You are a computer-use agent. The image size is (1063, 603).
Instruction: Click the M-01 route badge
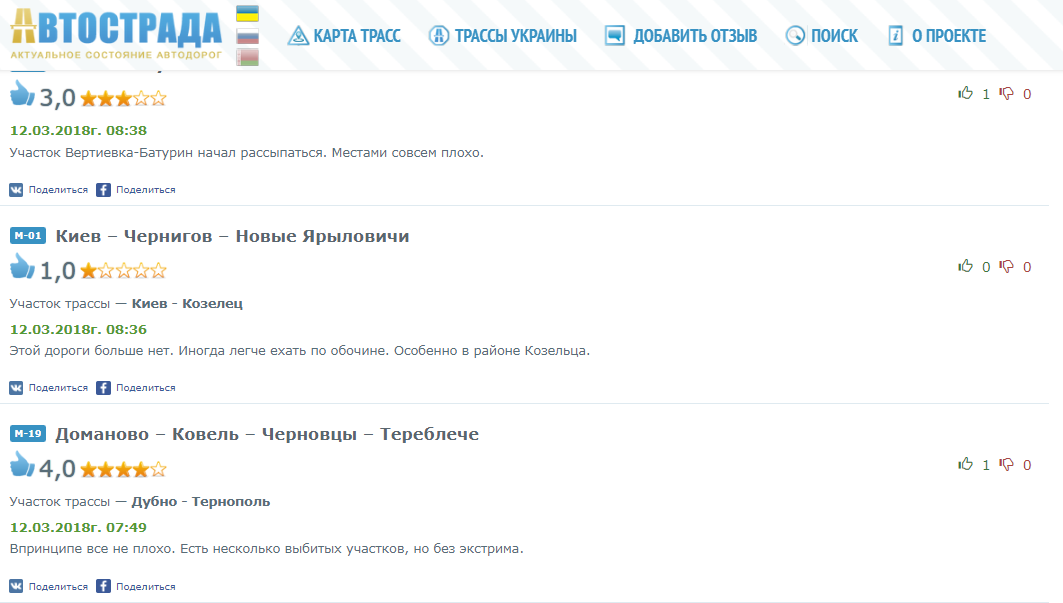click(28, 236)
